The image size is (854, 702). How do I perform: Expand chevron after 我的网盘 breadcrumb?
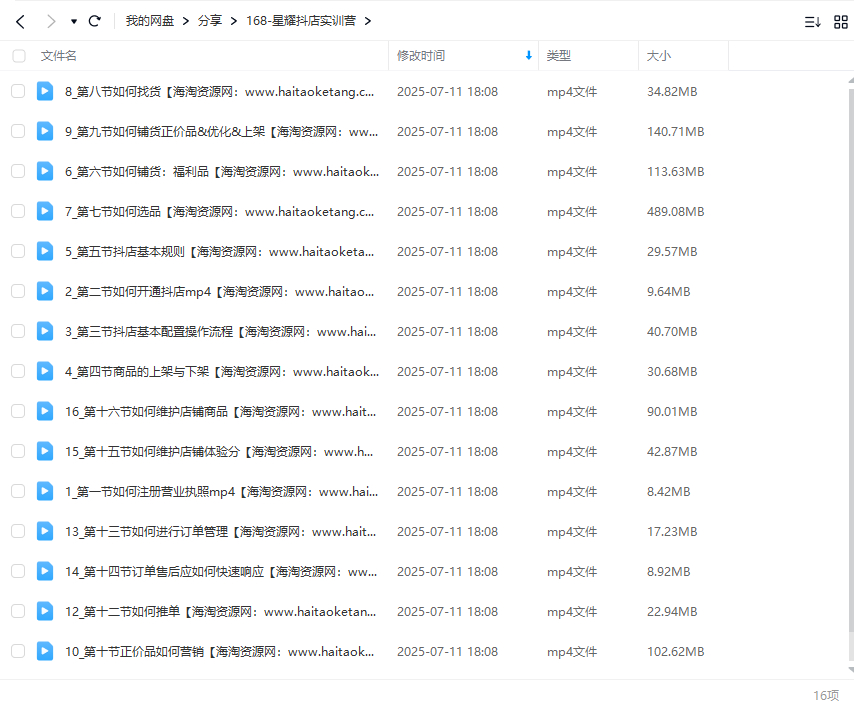click(186, 21)
